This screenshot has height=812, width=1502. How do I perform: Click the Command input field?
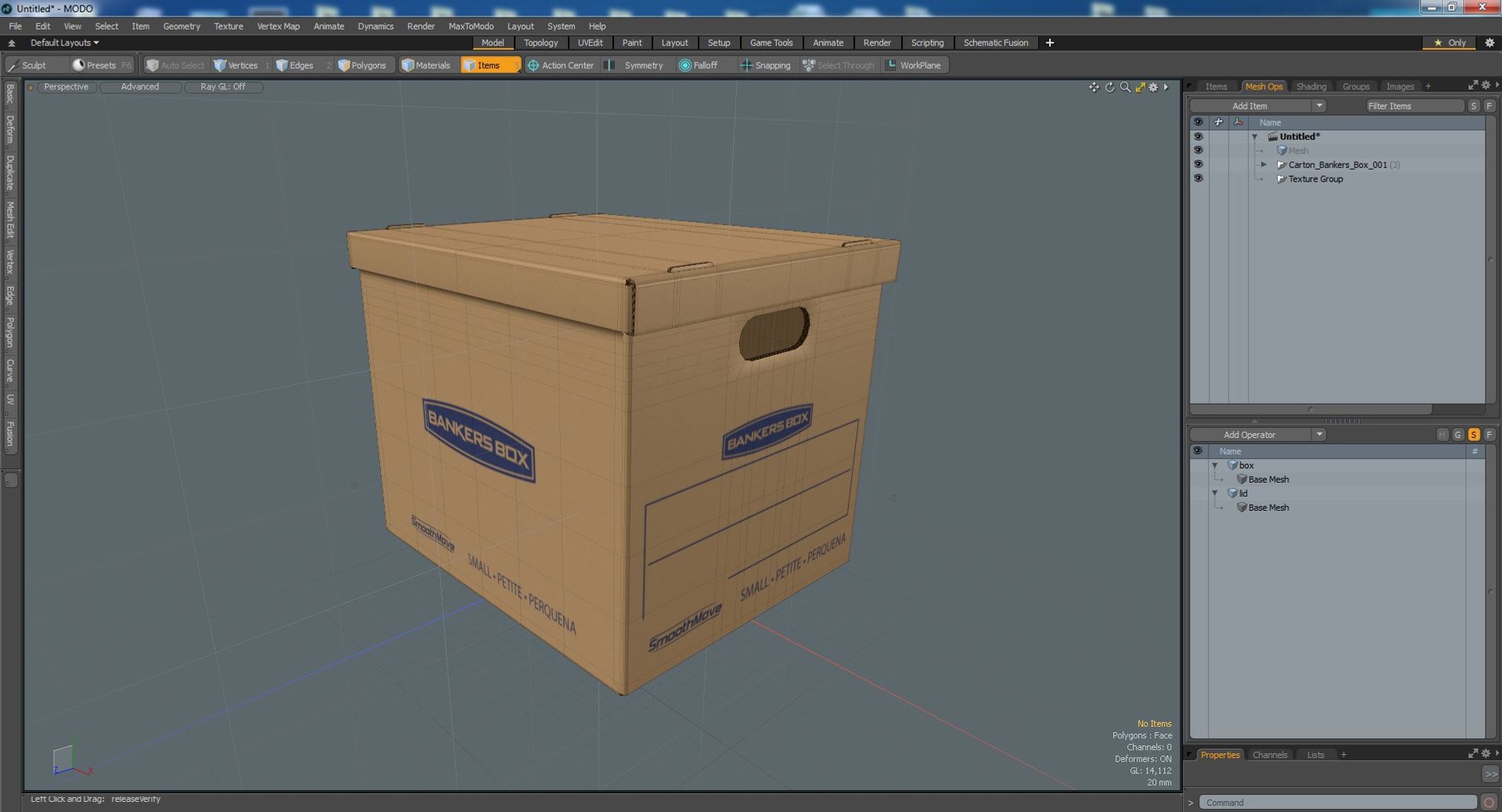[x=1338, y=803]
